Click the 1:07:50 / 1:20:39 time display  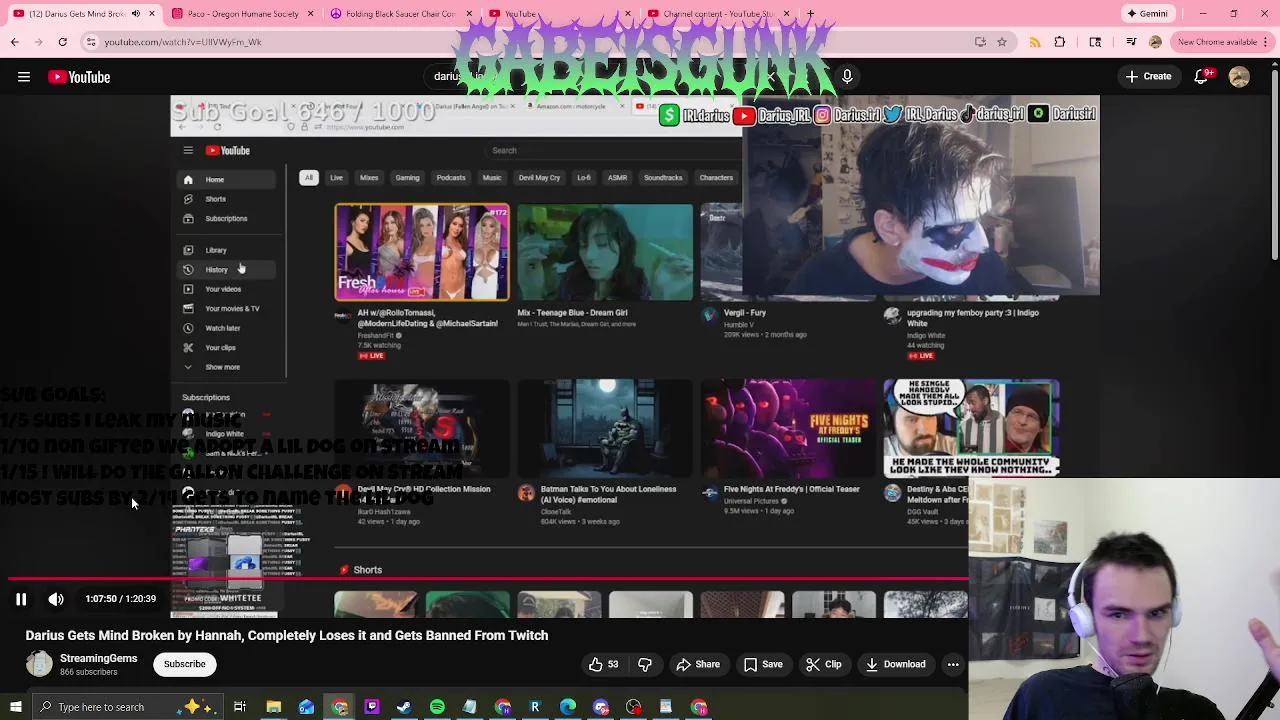point(121,599)
